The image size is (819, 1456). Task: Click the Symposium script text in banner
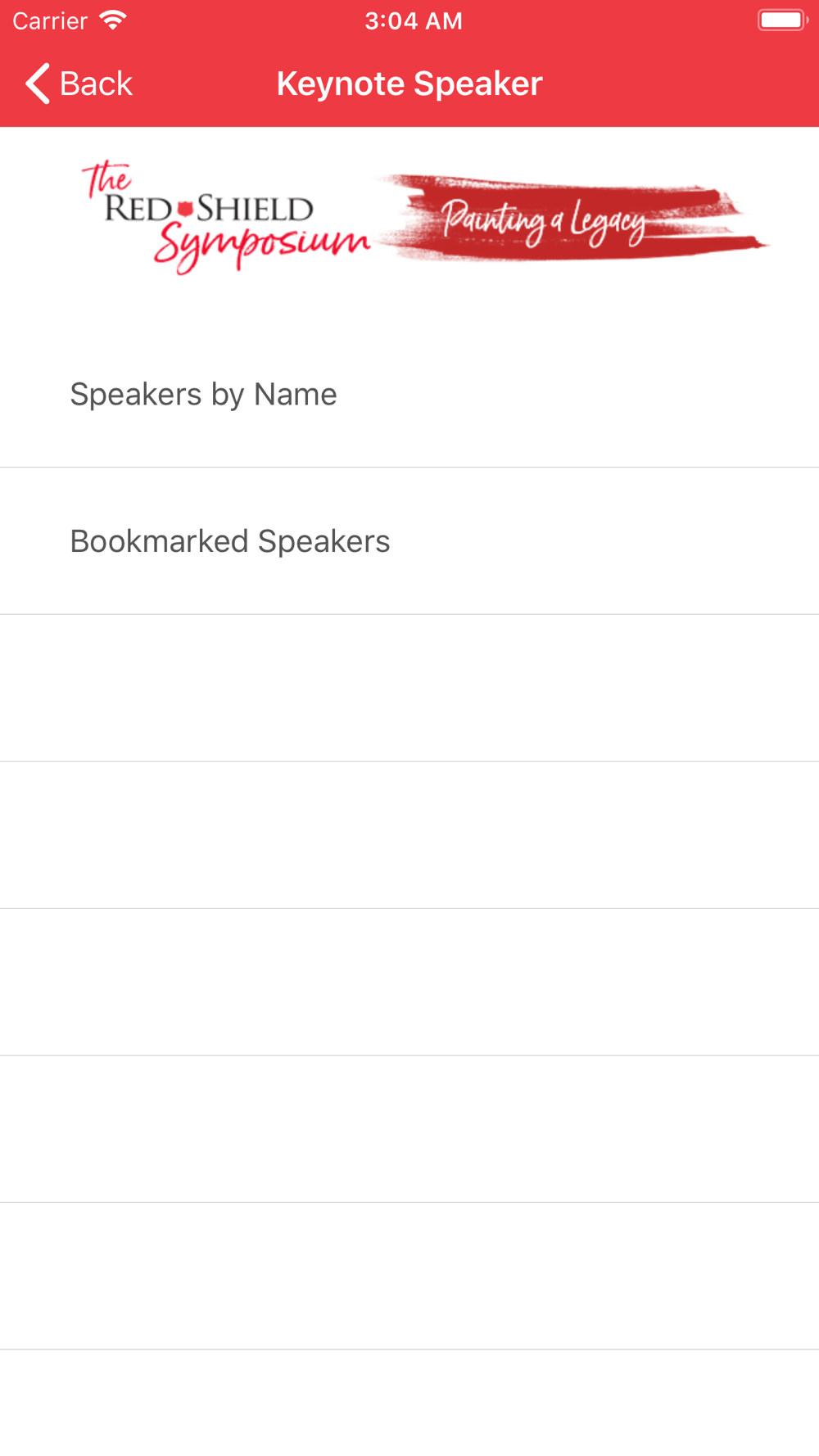262,244
